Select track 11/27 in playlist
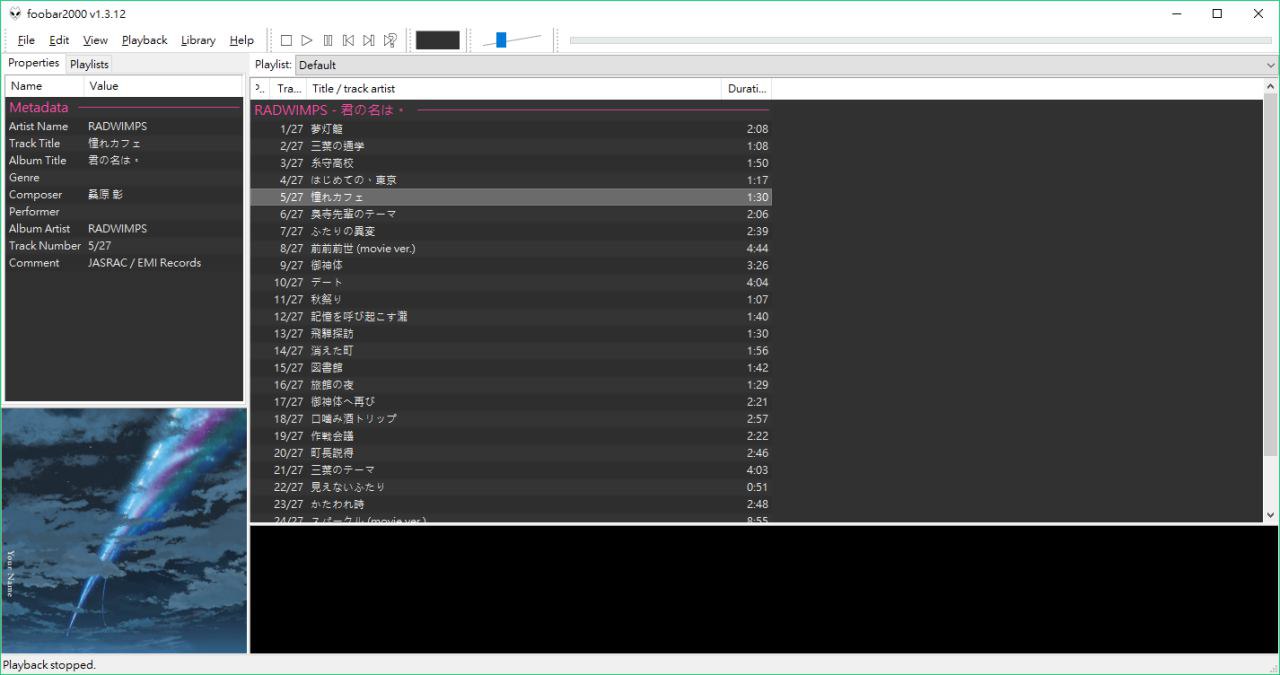1280x675 pixels. click(511, 299)
